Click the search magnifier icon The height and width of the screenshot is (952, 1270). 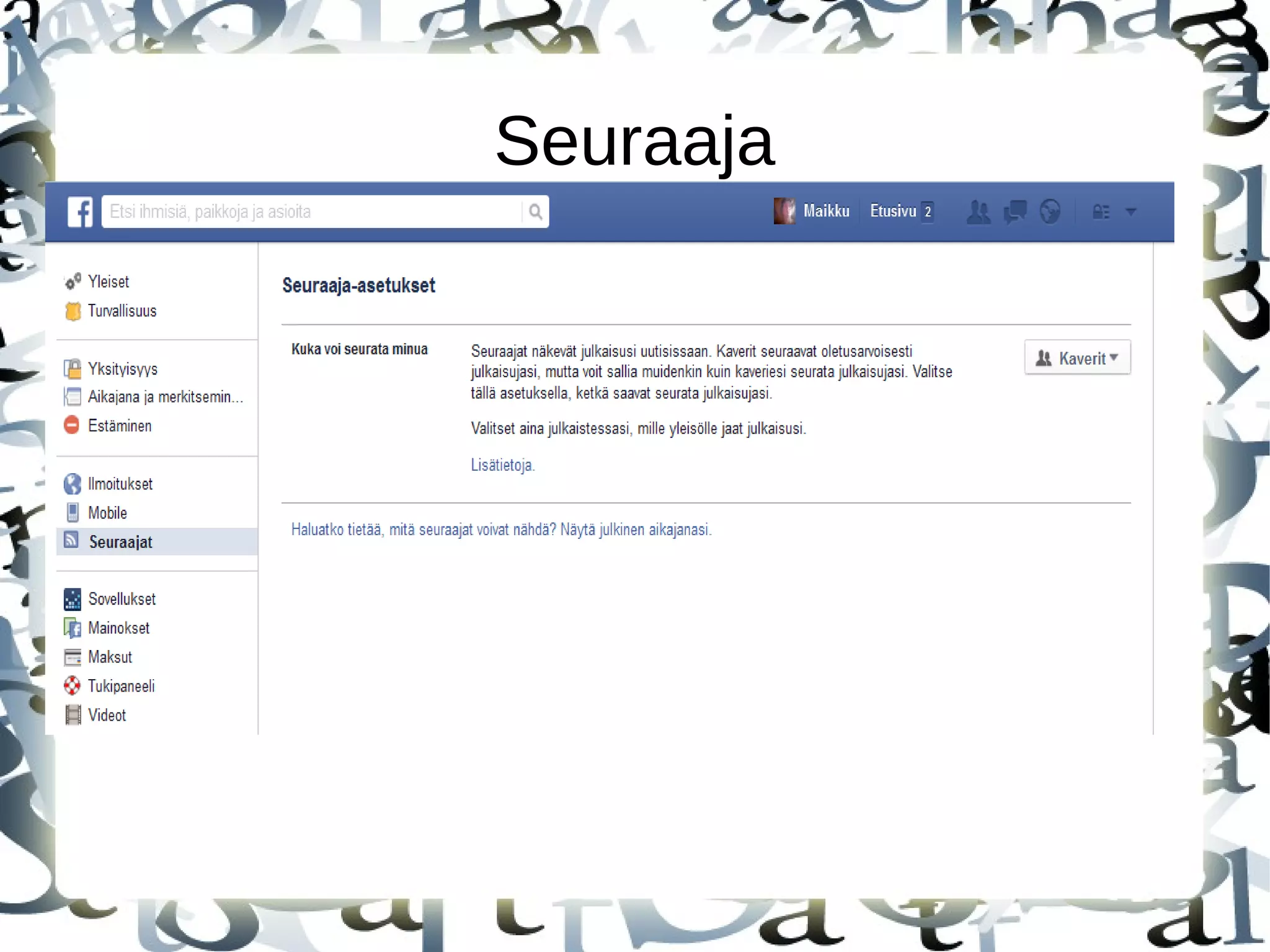pyautogui.click(x=535, y=212)
